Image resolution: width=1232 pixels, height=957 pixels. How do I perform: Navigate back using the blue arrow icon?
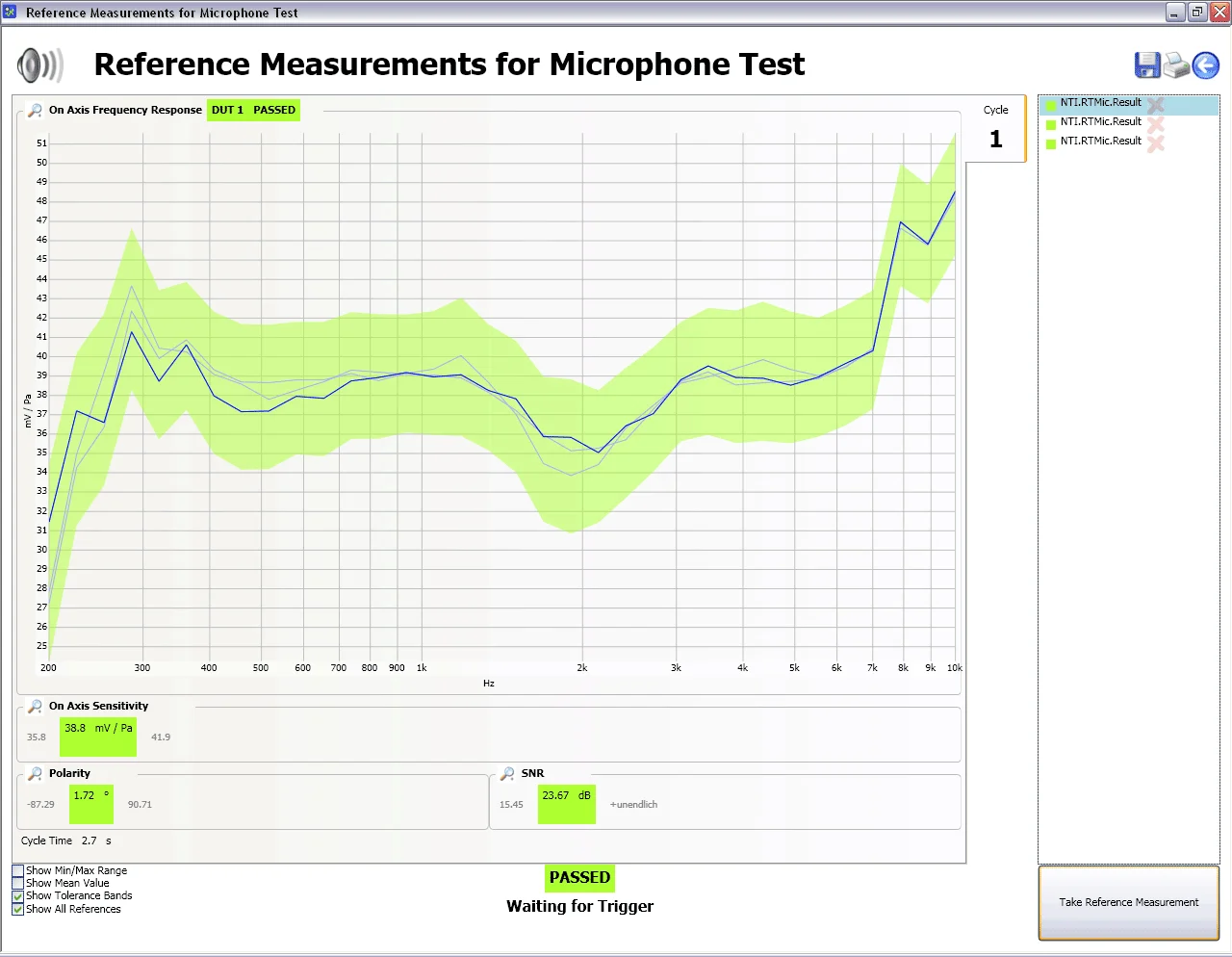click(x=1205, y=65)
